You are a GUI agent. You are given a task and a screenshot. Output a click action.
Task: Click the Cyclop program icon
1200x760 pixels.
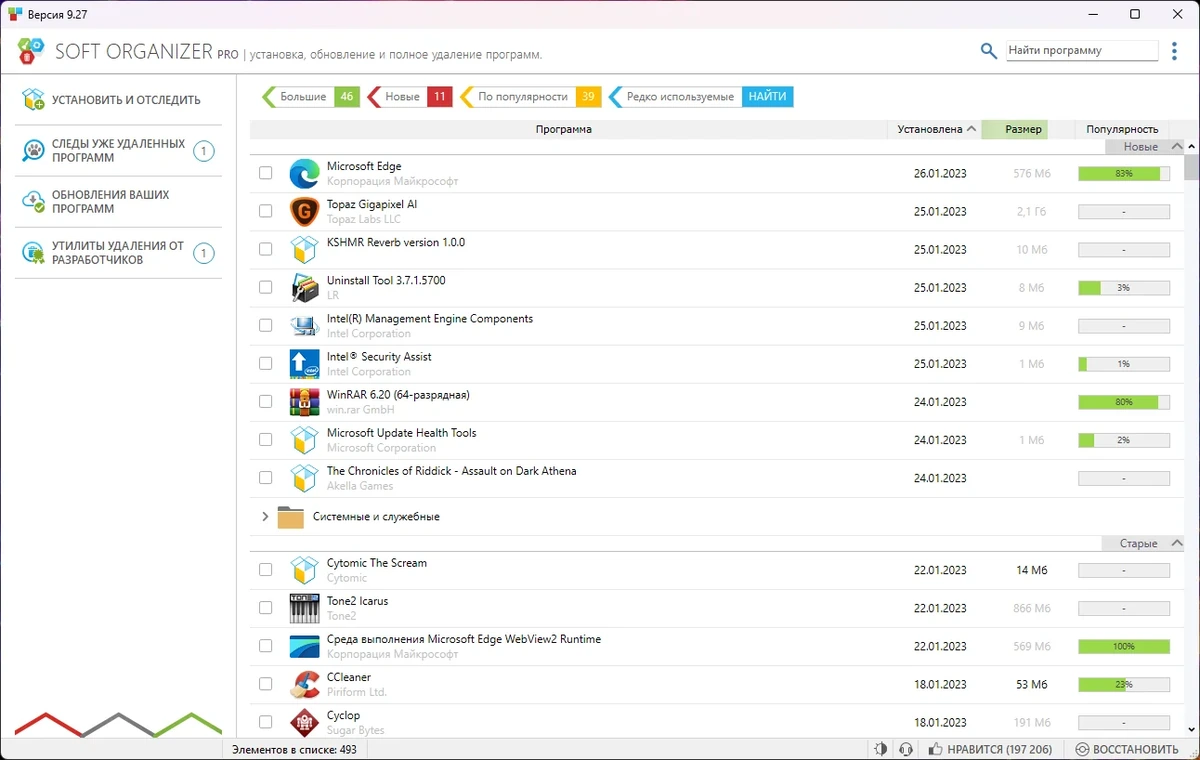[304, 722]
